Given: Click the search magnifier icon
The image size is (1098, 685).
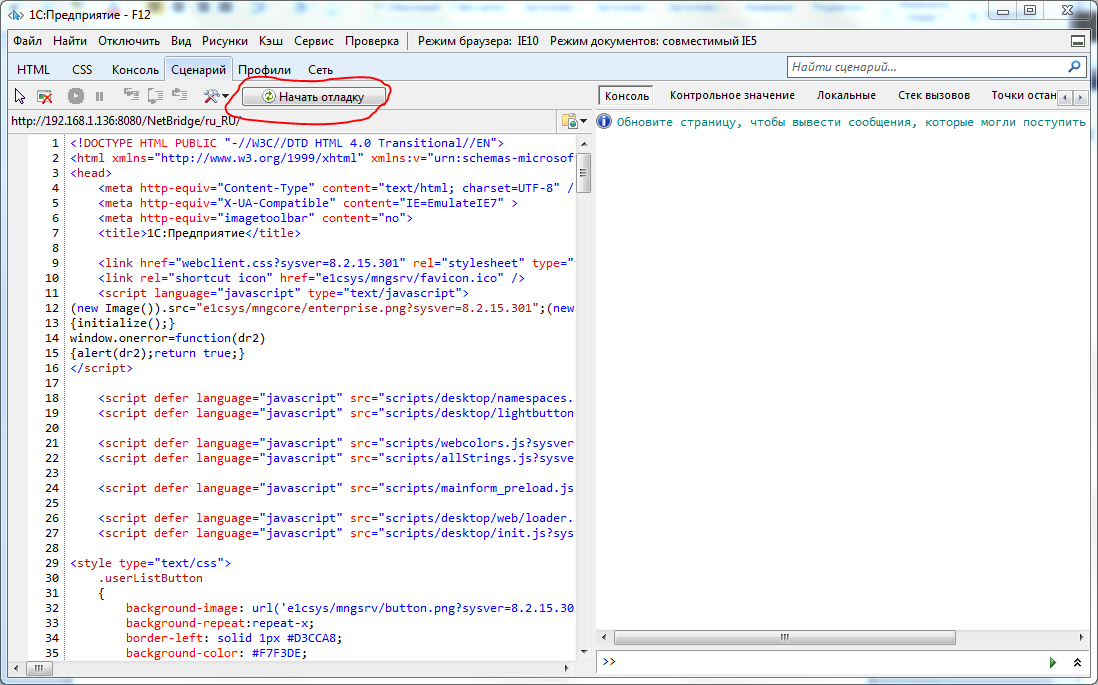Looking at the screenshot, I should pos(1075,67).
